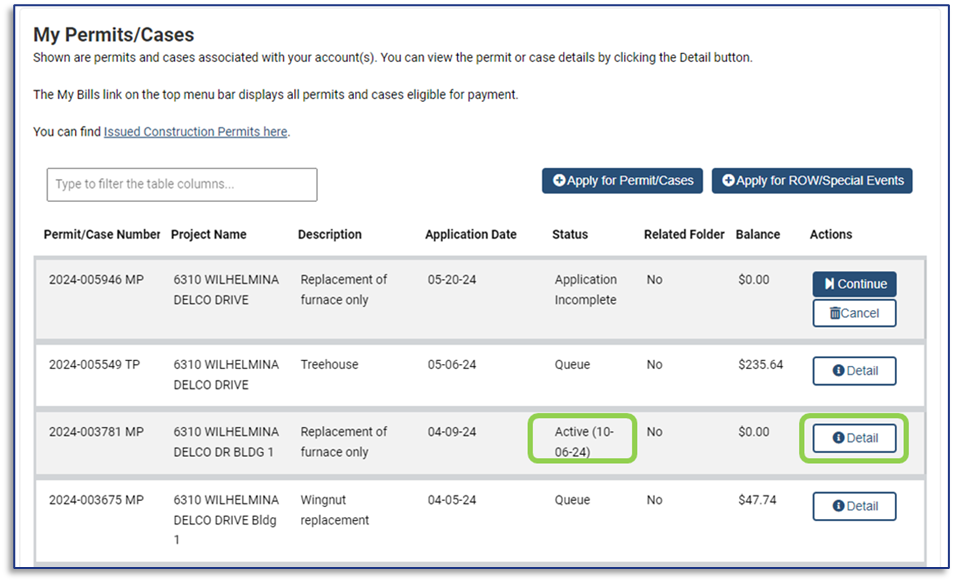Screen dimensions: 954x582
Task: Cancel the incomplete furnace replacement application
Action: (x=854, y=313)
